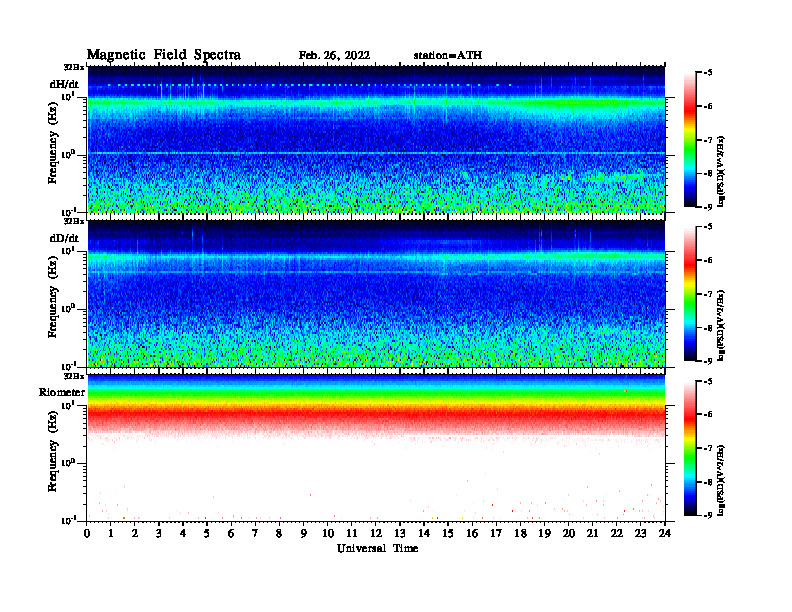Click the '-7' value on dD/dt colorbar
The image size is (792, 612).
pyautogui.click(x=708, y=294)
